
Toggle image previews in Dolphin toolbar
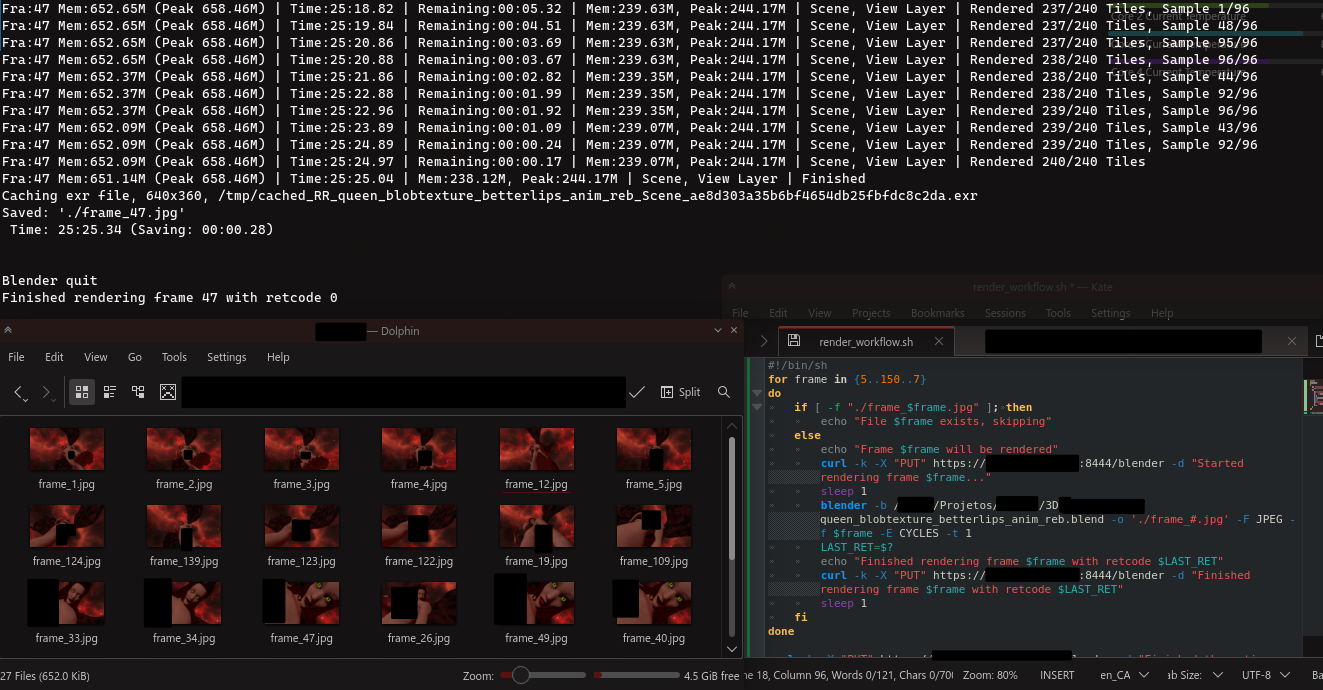[168, 392]
